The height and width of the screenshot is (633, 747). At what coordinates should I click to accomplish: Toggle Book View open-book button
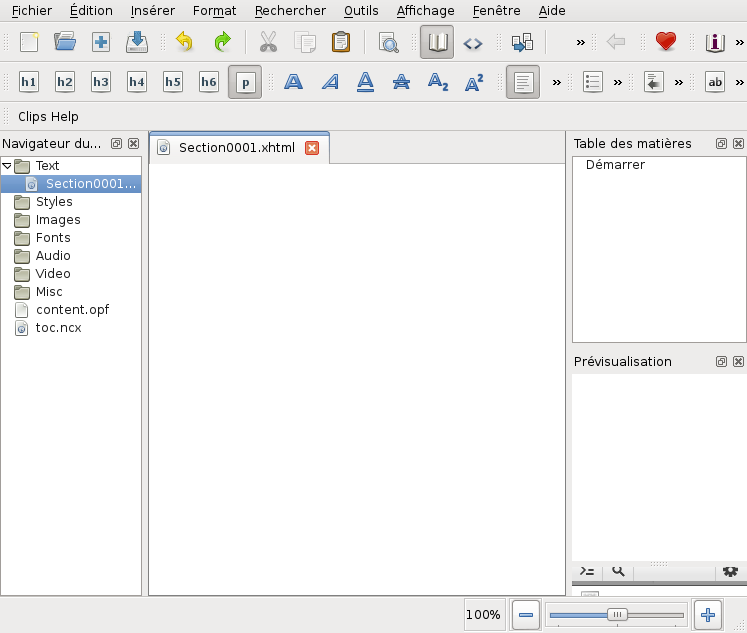437,42
